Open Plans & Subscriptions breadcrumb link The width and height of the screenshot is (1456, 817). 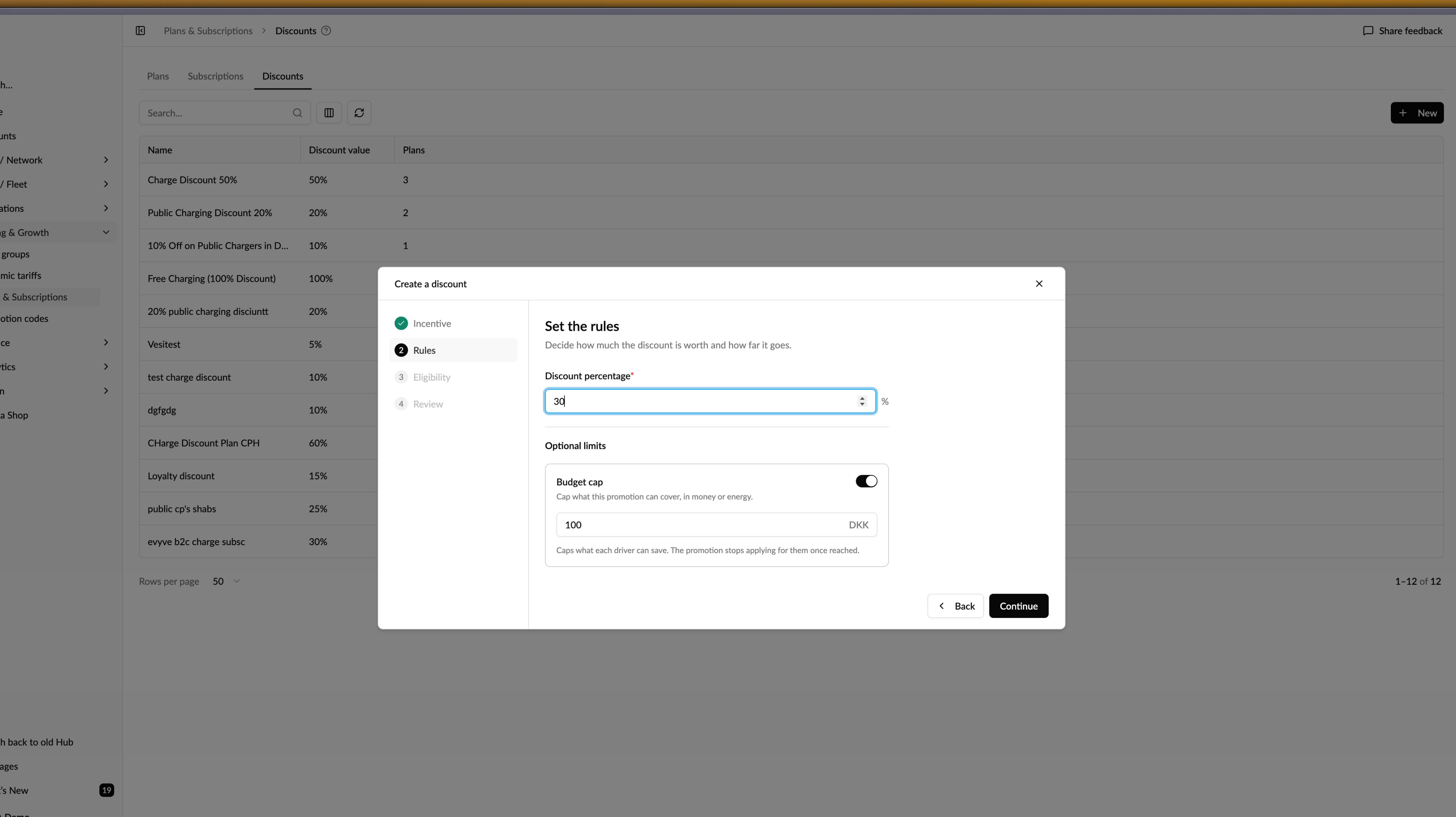click(208, 31)
